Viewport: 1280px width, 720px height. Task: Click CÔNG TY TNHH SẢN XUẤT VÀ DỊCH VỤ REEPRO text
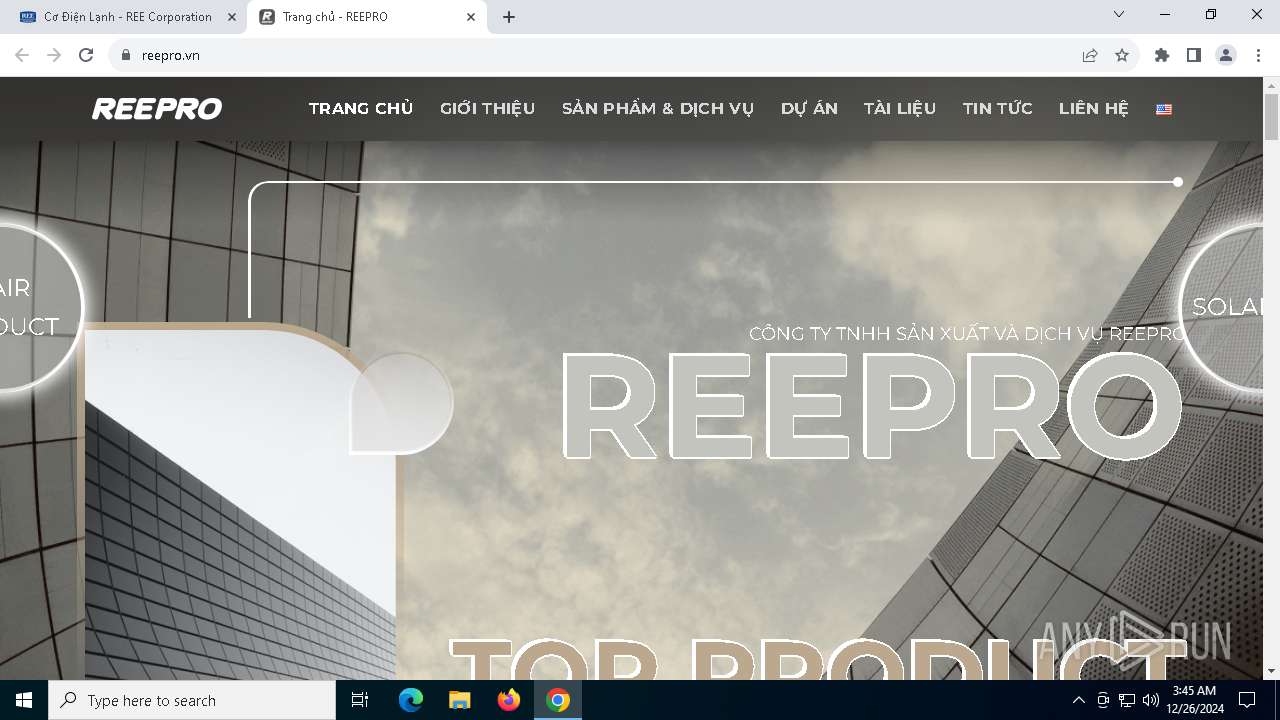tap(967, 333)
